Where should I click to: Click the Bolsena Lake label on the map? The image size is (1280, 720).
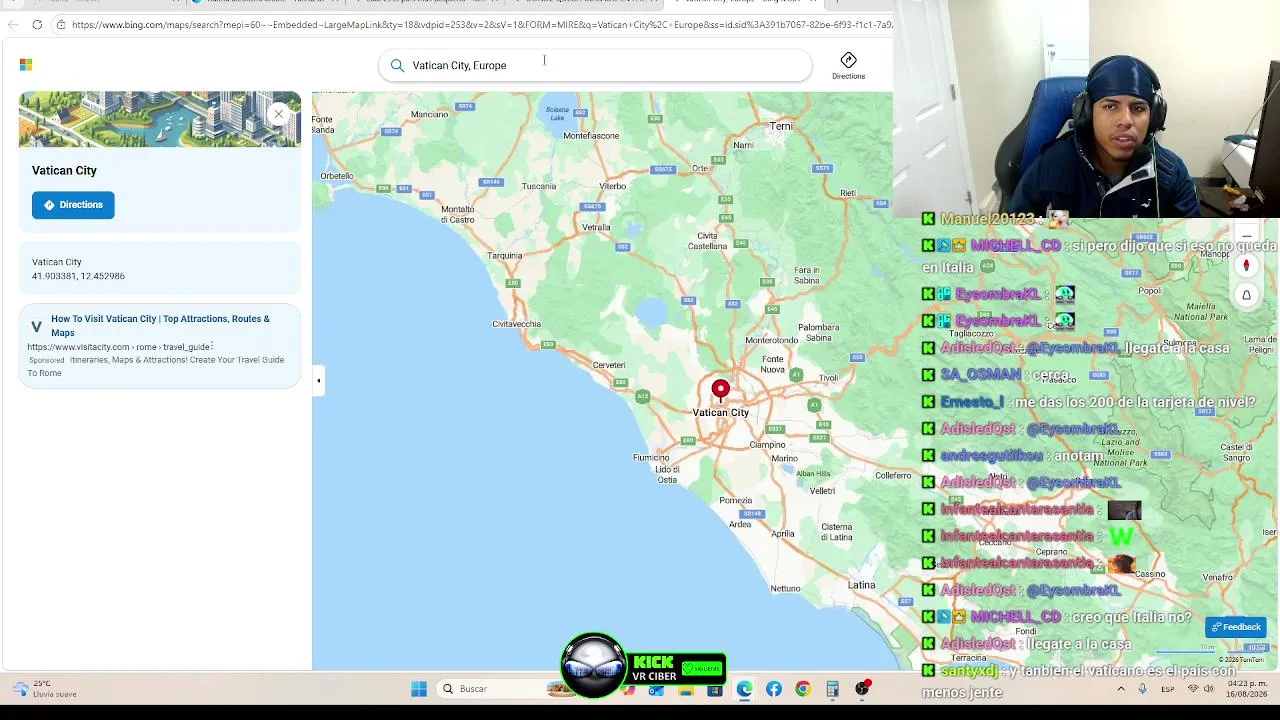coord(557,113)
